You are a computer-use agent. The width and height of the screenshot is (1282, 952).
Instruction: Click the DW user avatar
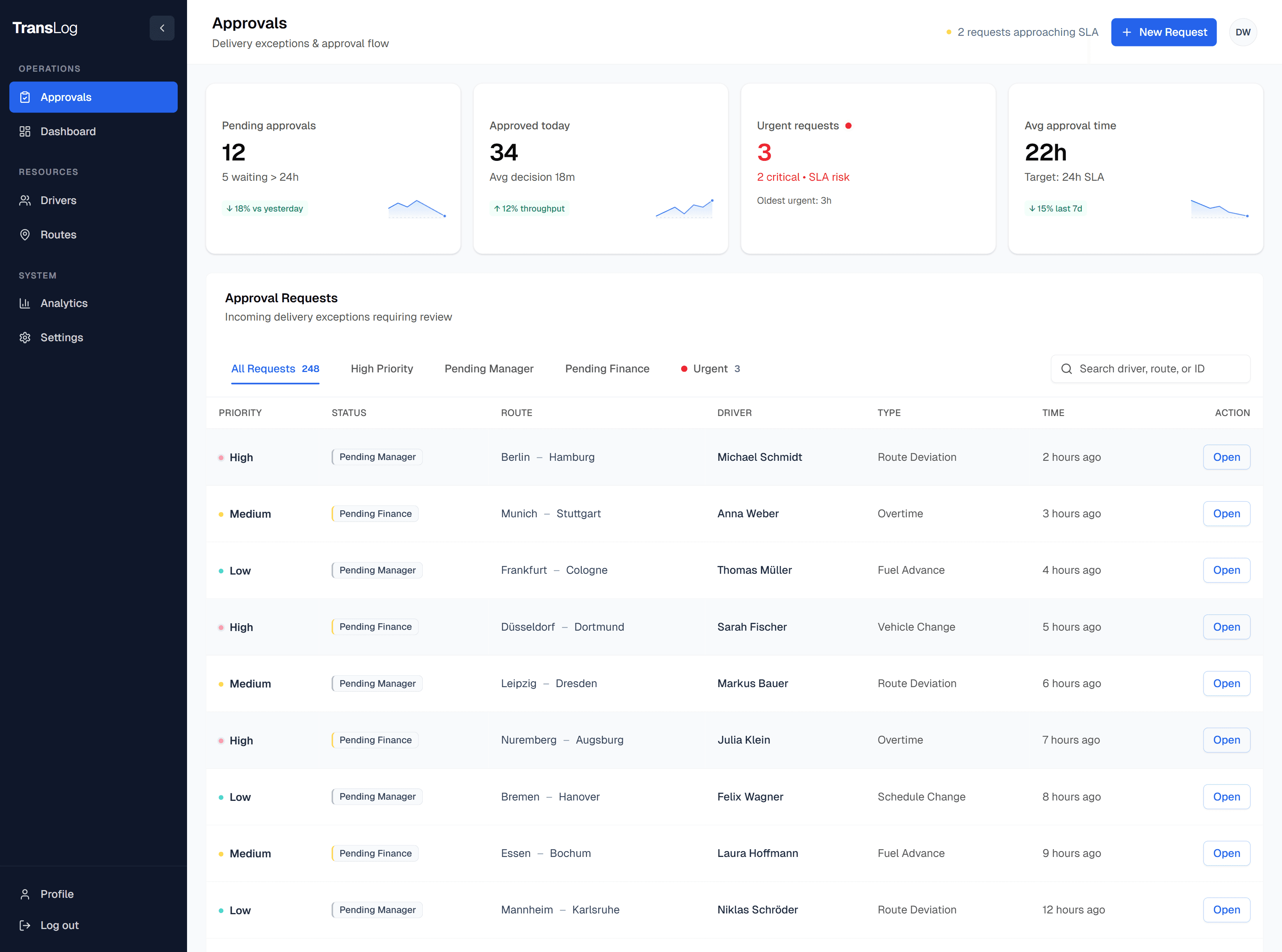pos(1243,32)
